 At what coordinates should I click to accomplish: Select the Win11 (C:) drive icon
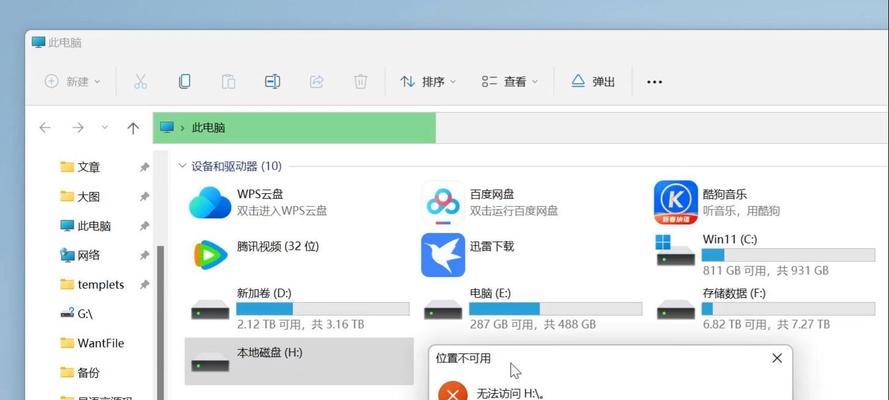(x=675, y=251)
